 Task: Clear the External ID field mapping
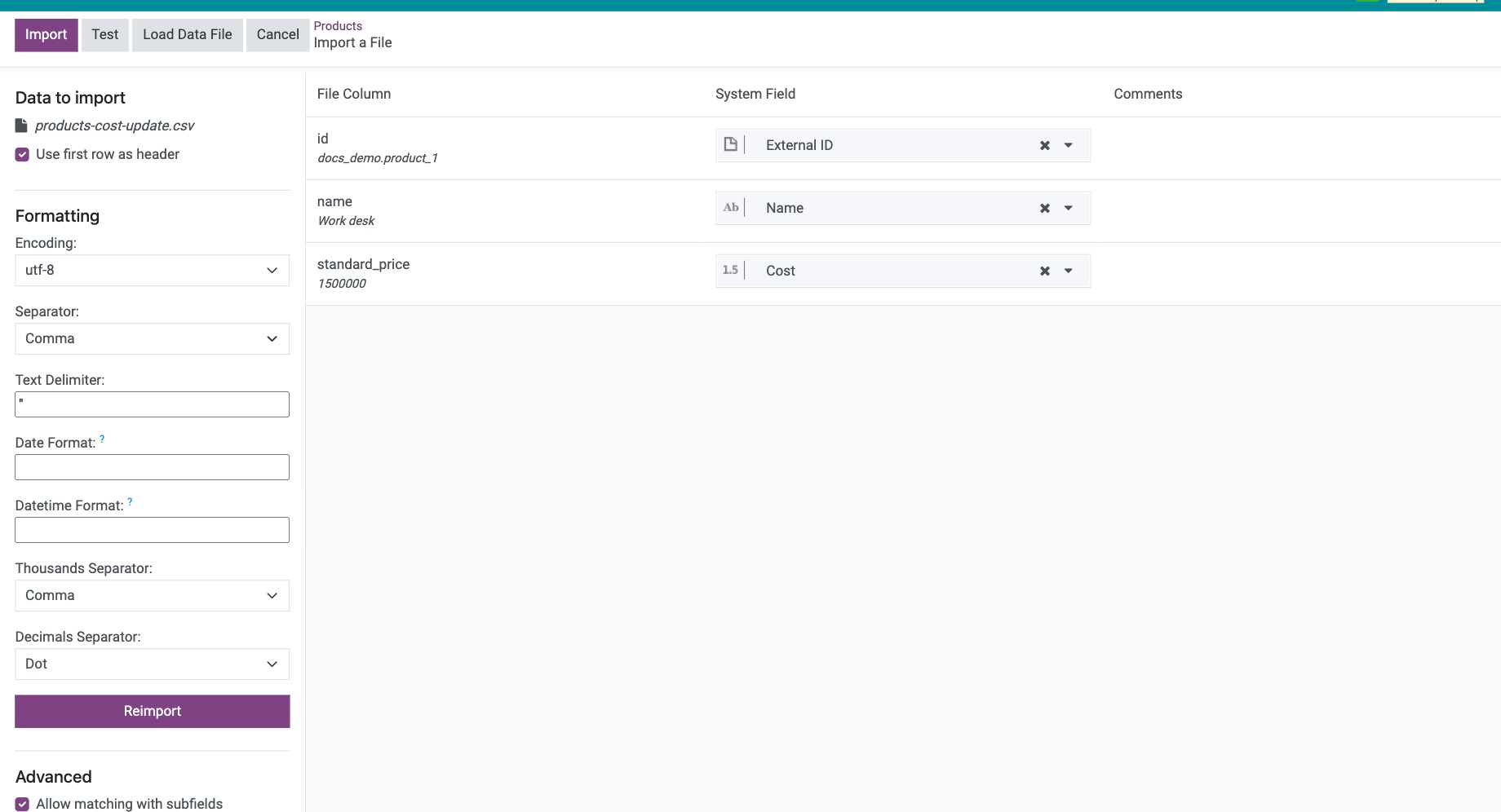tap(1044, 145)
